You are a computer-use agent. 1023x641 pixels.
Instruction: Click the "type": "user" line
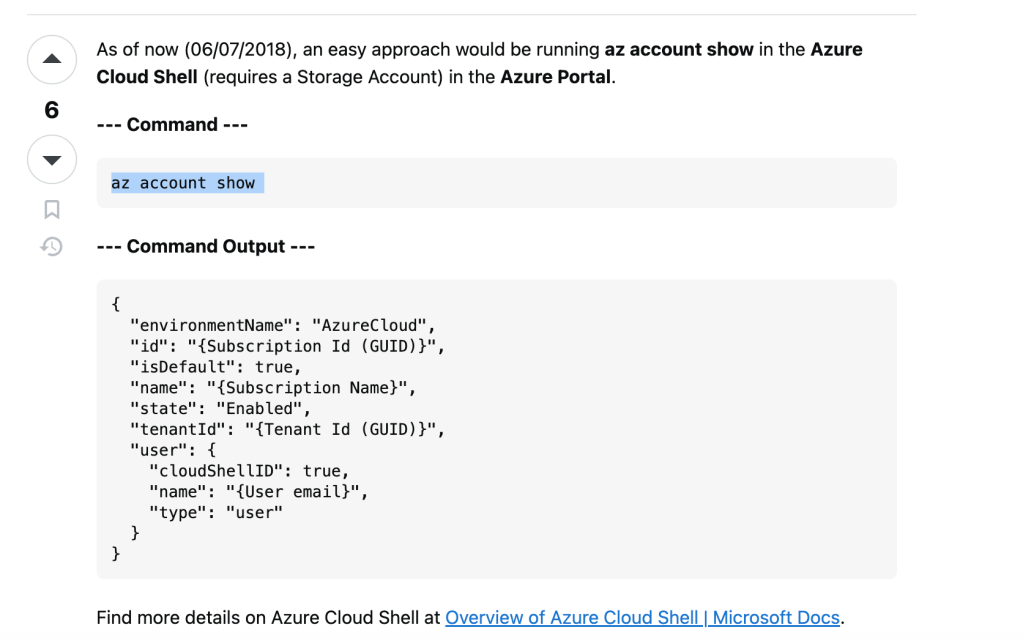pos(216,512)
